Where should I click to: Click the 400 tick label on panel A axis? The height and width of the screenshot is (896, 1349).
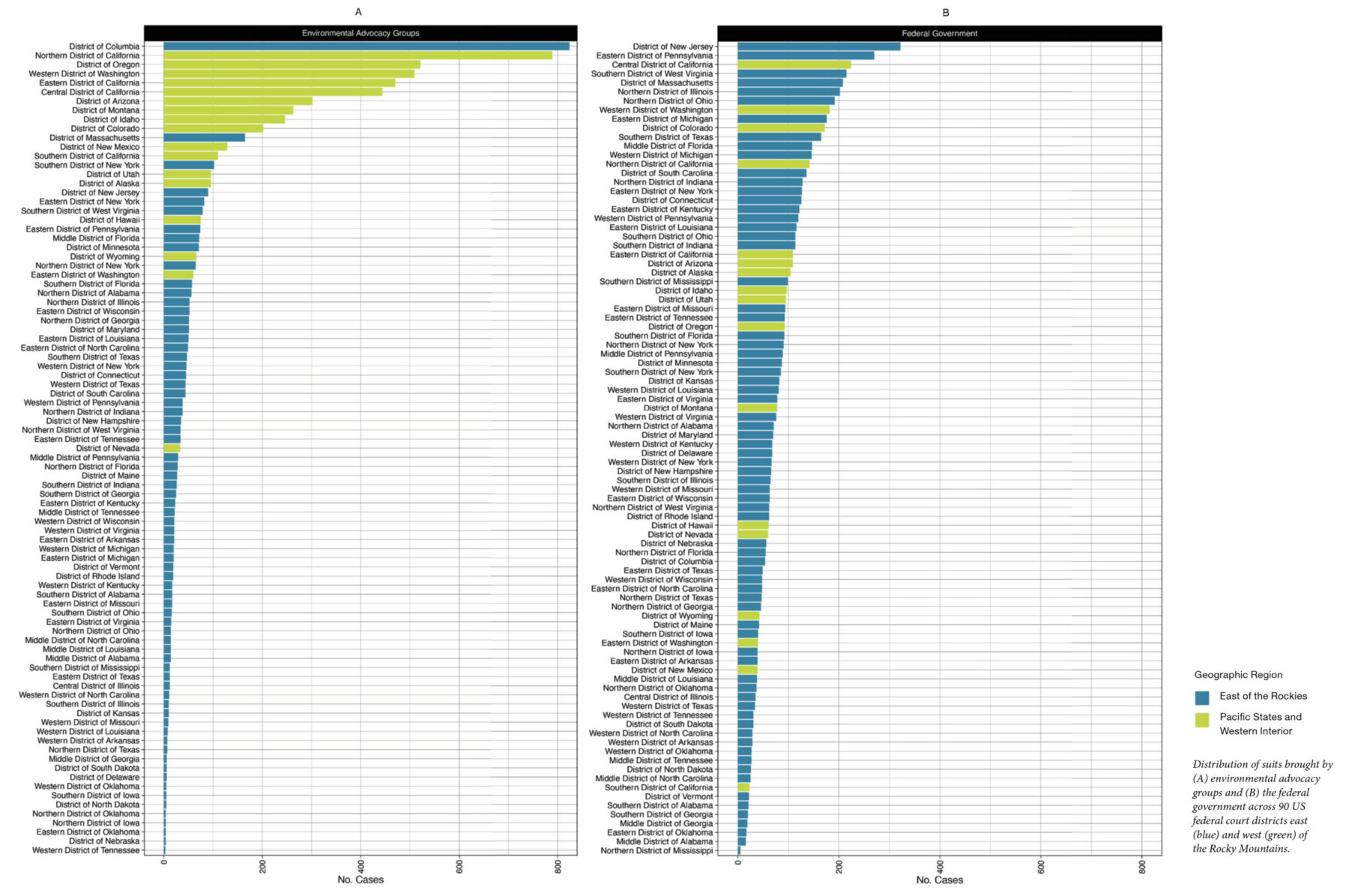(x=360, y=867)
